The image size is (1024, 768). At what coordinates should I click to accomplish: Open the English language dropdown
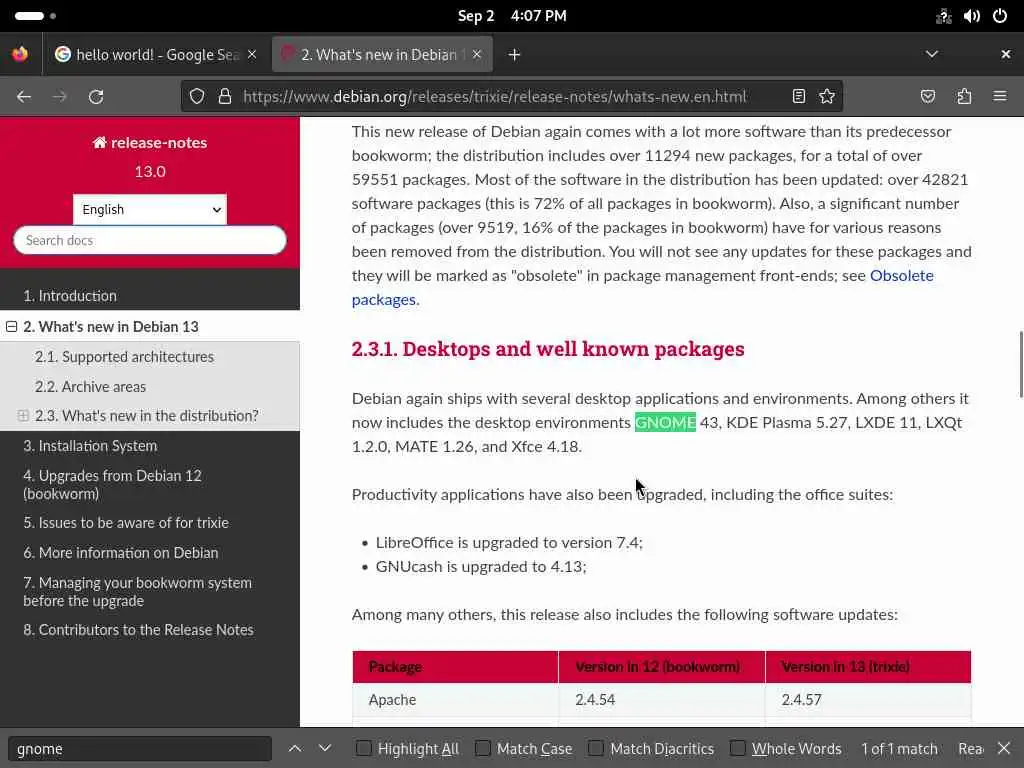tap(150, 210)
